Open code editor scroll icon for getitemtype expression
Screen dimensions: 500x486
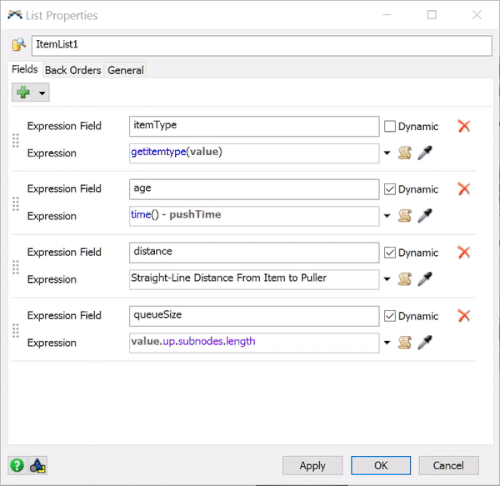click(x=405, y=153)
